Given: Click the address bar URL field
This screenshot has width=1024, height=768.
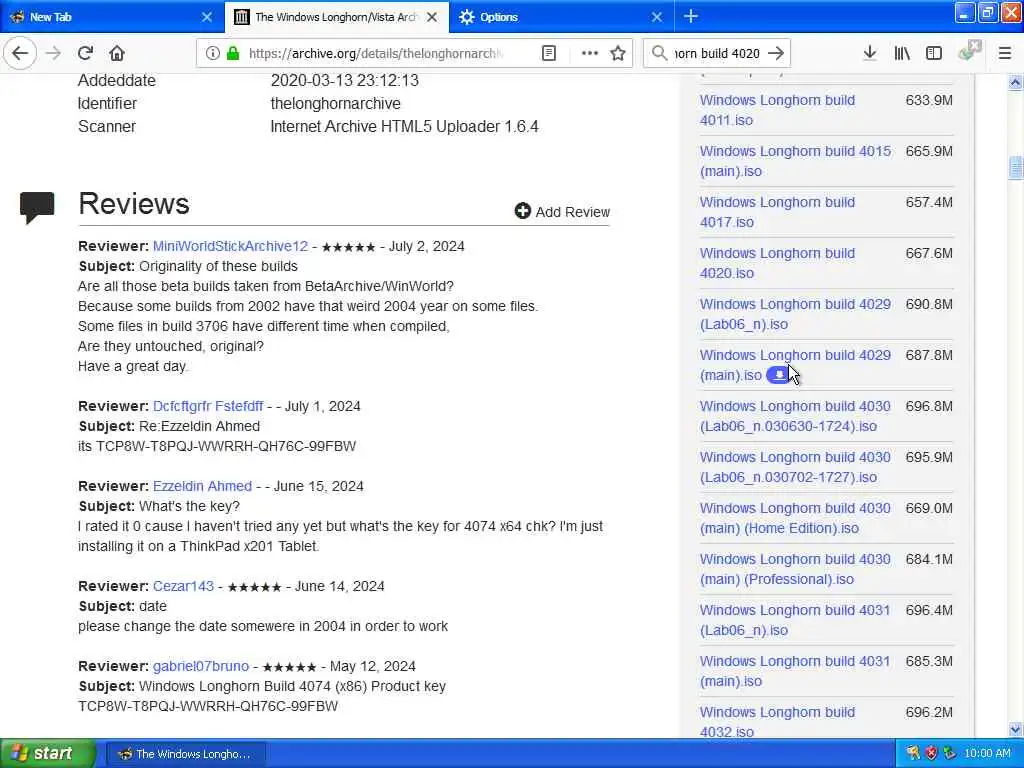Looking at the screenshot, I should 376,53.
